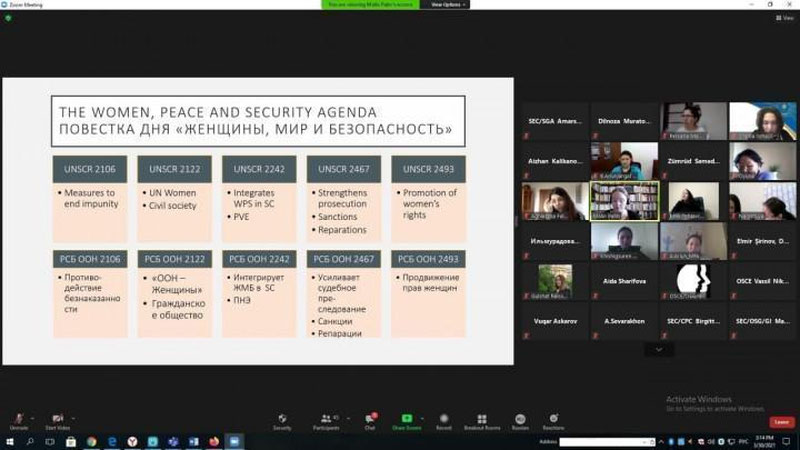Open Firefox from the Windows taskbar
This screenshot has height=450, width=800.
214,441
